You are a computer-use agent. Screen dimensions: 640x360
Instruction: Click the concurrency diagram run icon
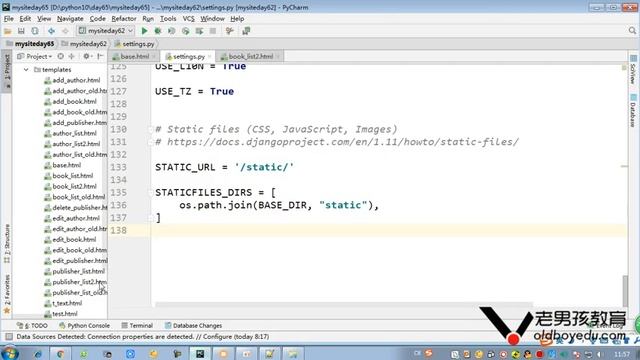click(200, 31)
